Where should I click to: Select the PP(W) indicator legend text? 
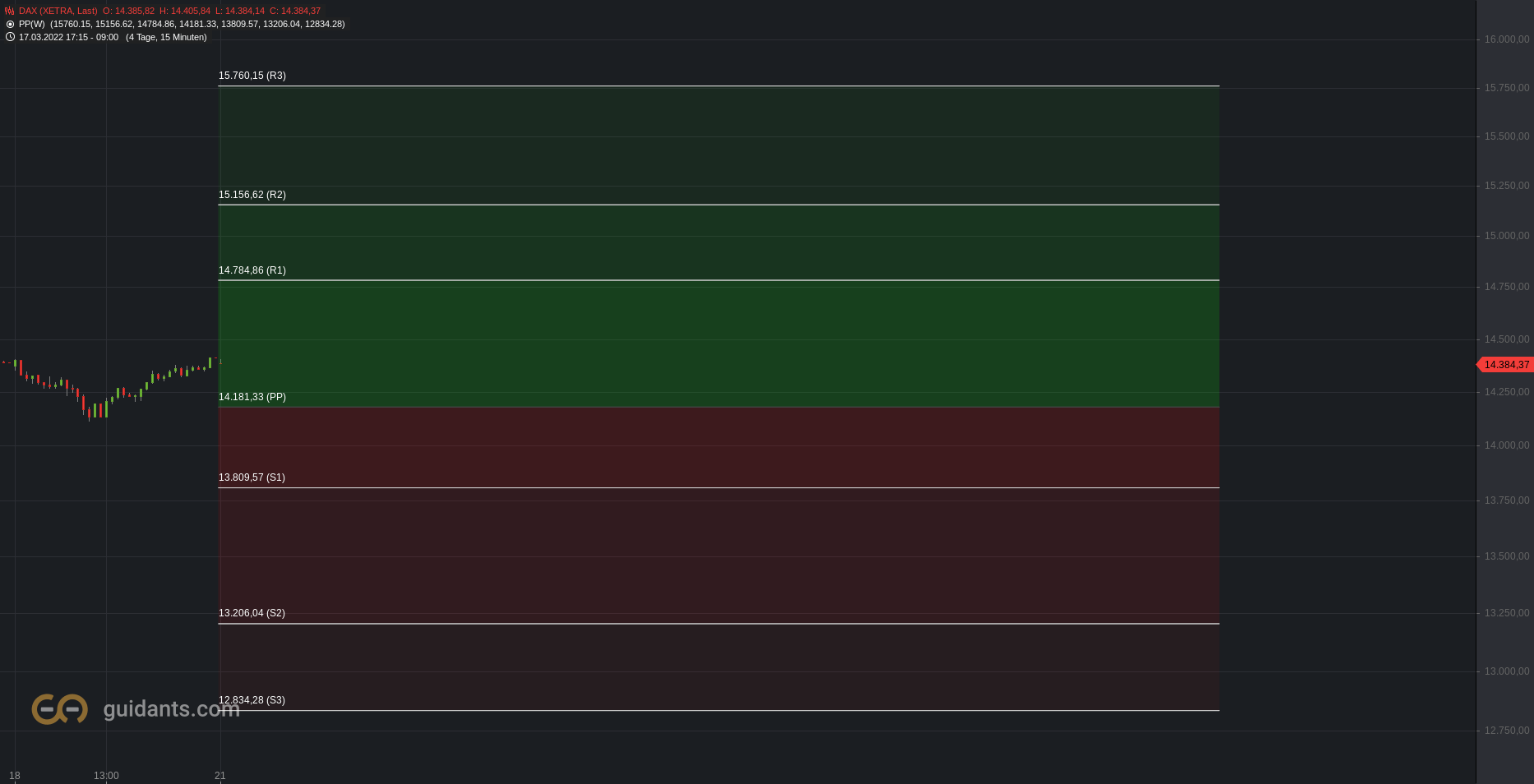(x=182, y=24)
